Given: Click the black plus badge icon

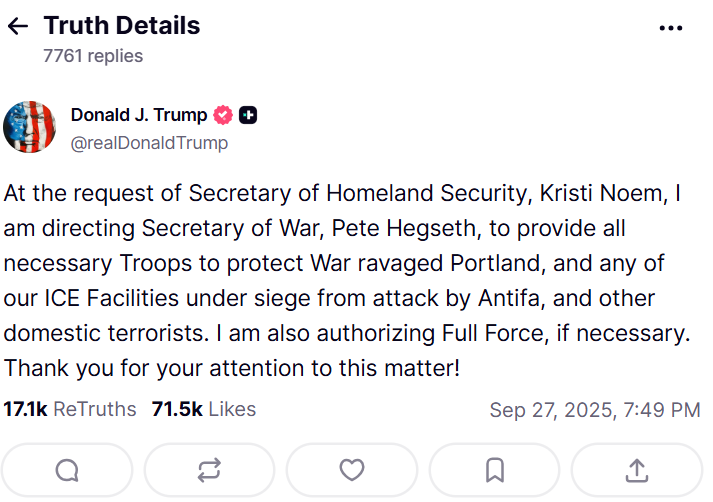Looking at the screenshot, I should click(249, 115).
